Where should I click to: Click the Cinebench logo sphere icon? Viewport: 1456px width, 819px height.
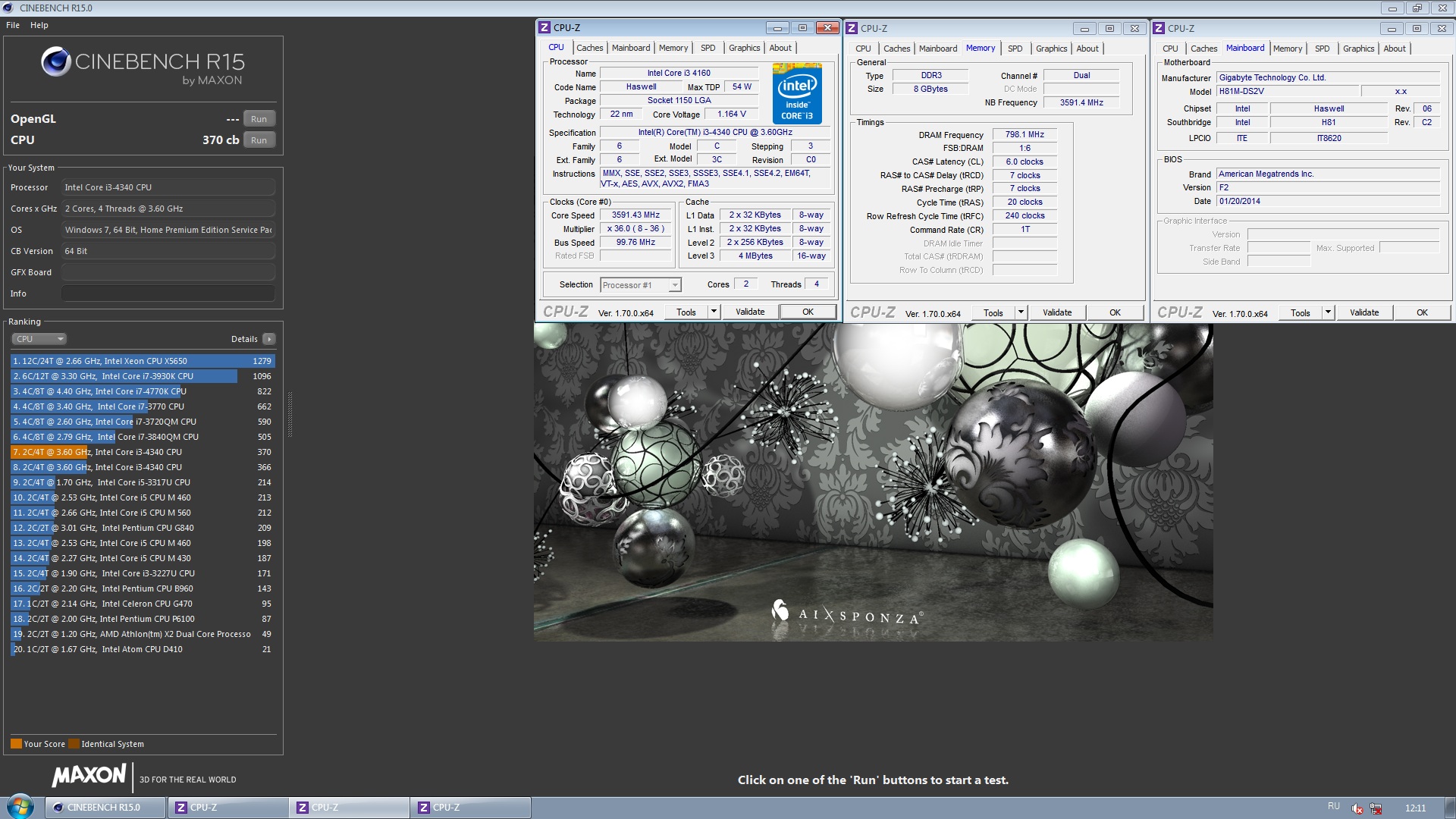(x=55, y=61)
